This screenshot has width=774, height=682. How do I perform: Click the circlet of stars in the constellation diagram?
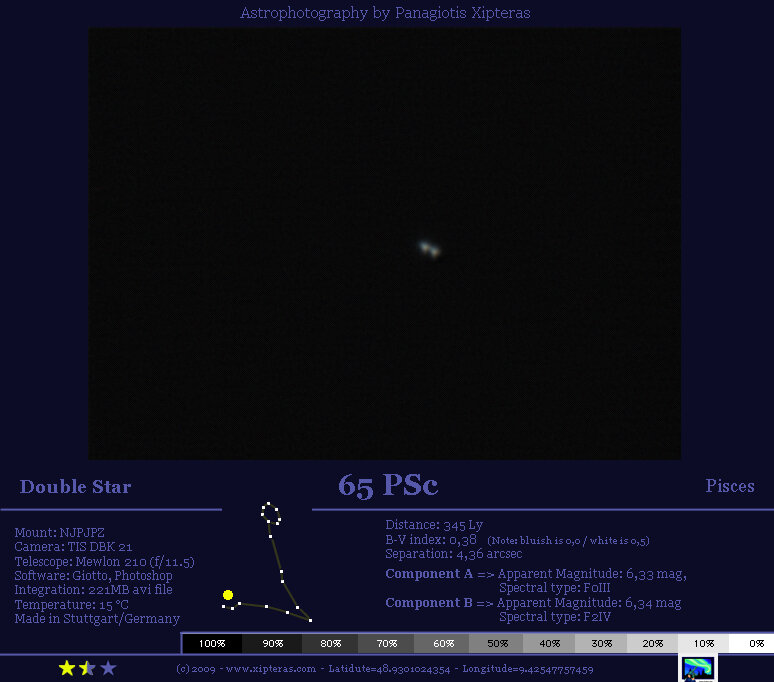tap(271, 513)
